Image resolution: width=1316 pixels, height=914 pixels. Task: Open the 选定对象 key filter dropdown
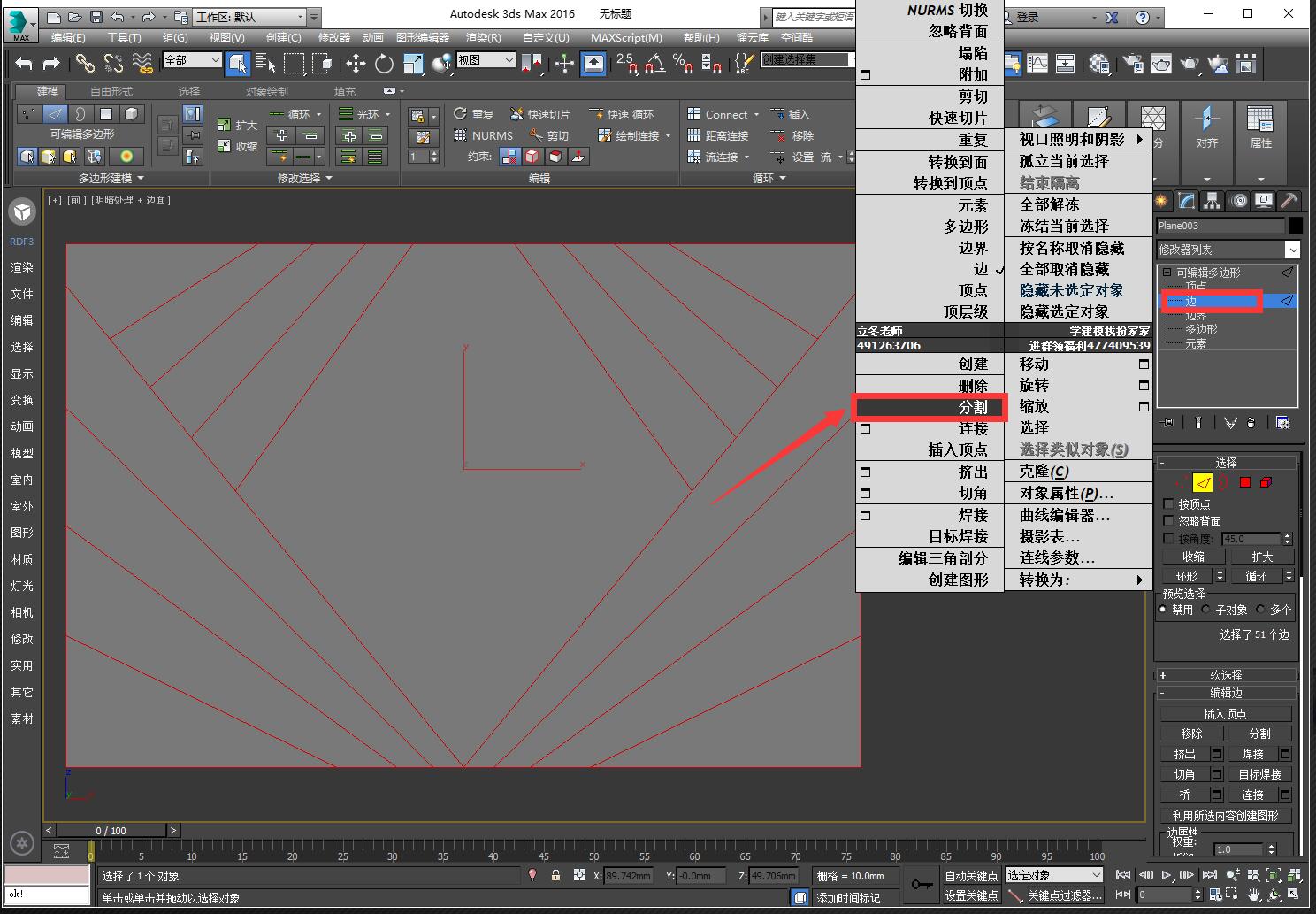(1054, 875)
